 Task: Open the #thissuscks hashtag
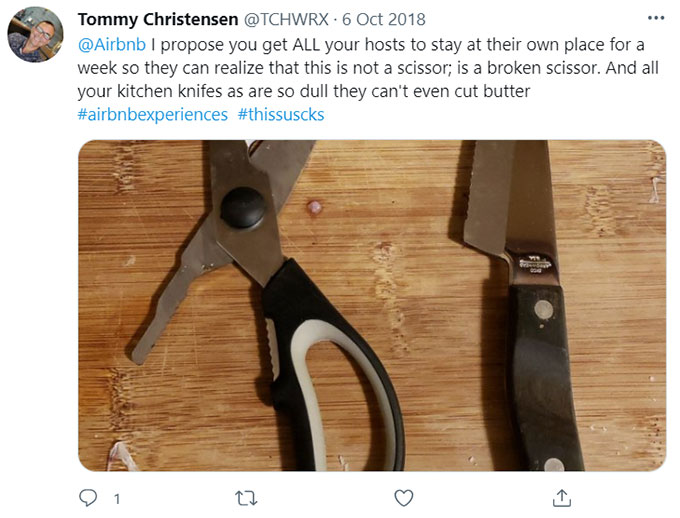tap(281, 115)
